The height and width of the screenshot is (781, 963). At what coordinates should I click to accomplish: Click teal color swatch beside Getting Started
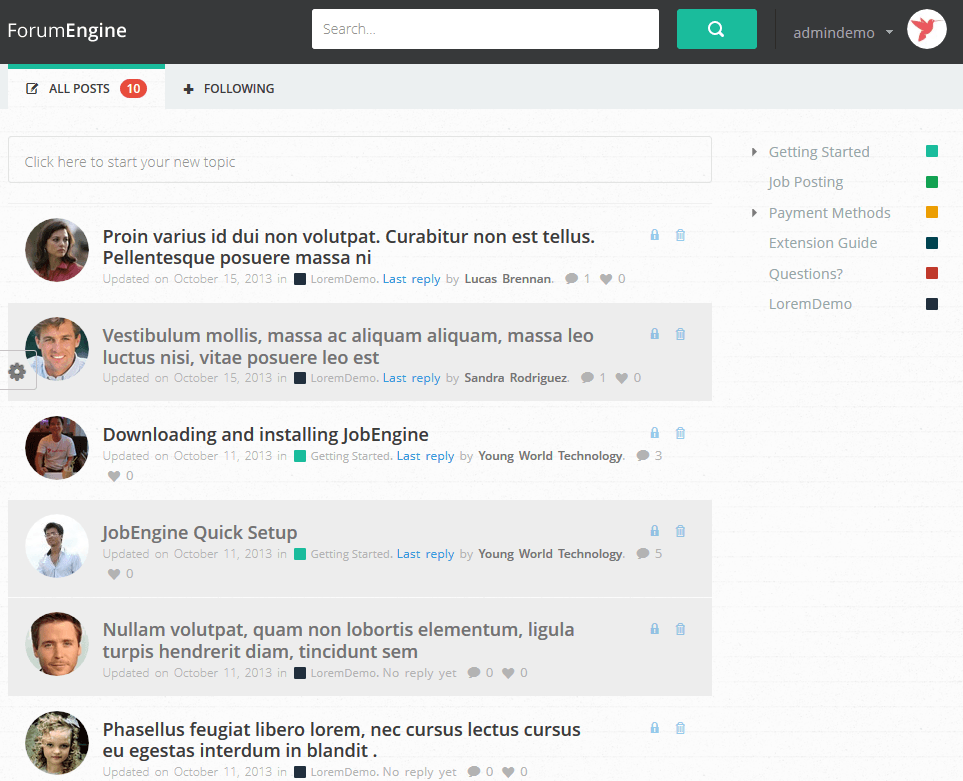(x=932, y=151)
